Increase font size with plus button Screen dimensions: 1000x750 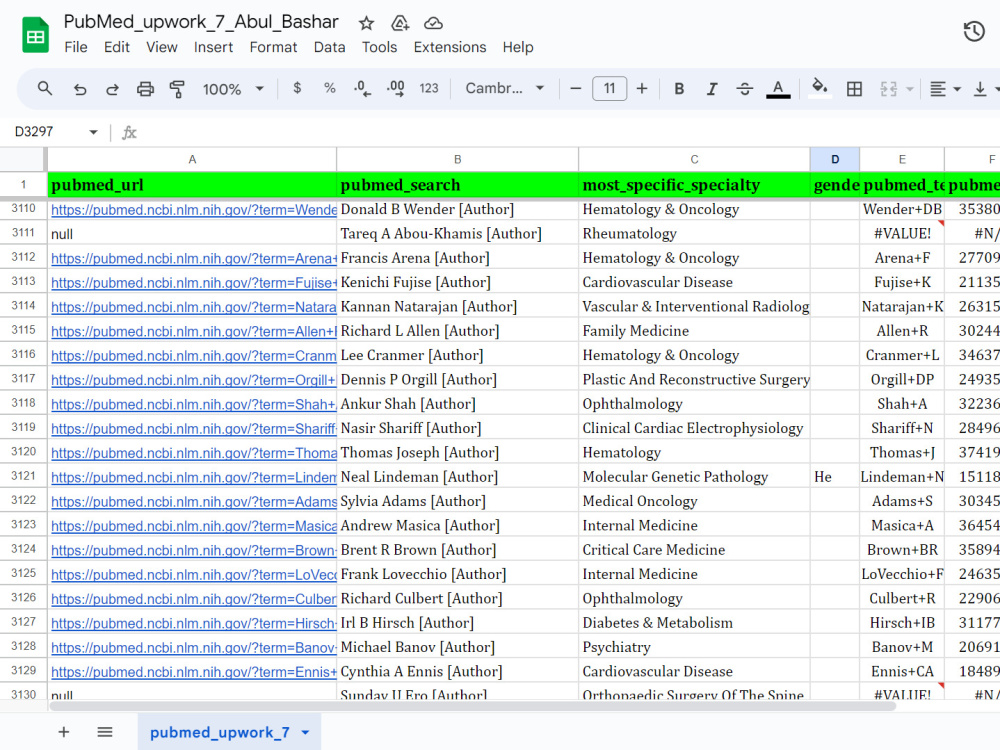(642, 89)
